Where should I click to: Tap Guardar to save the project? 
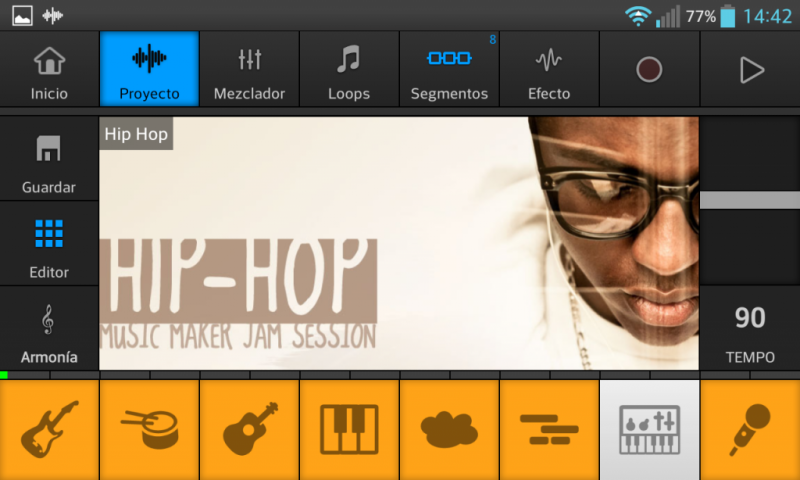[x=49, y=160]
